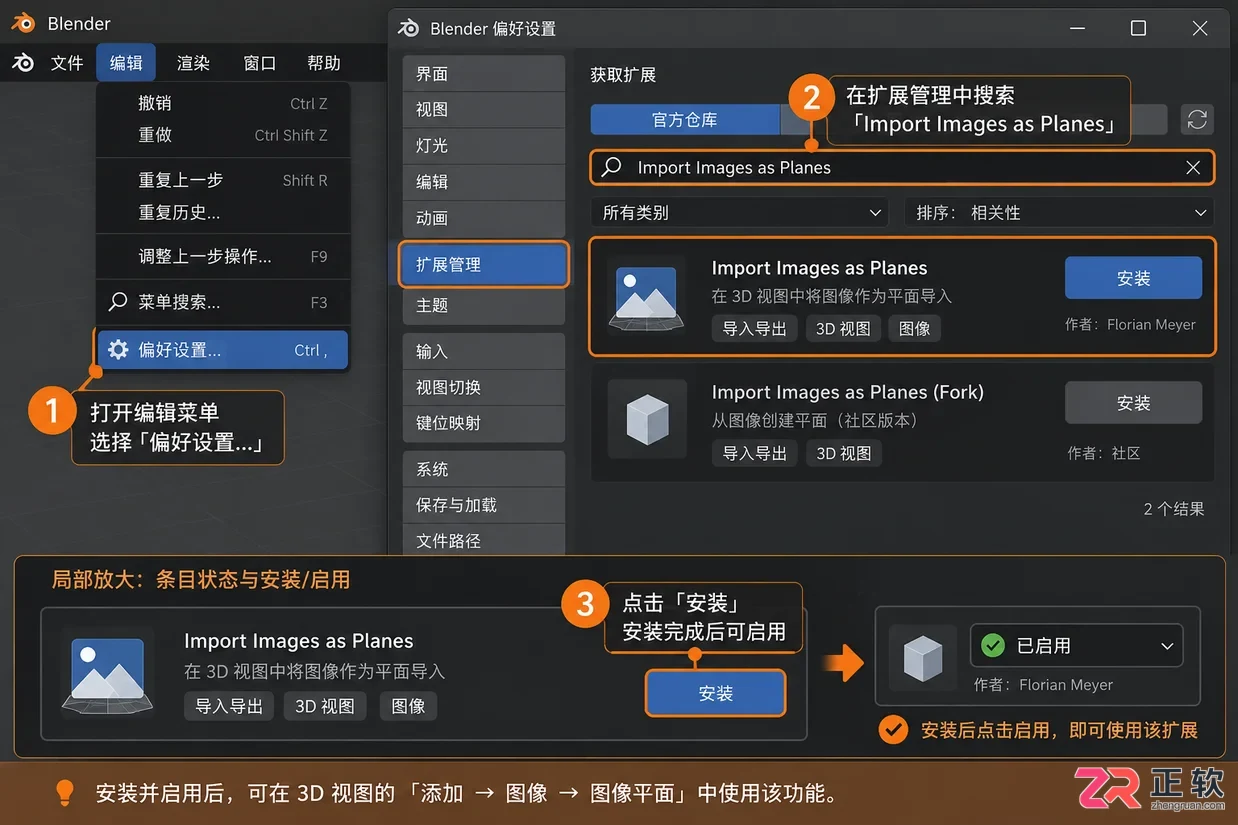This screenshot has height=825, width=1238.
Task: Click the Blender logo beside the 文件 menu
Action: (23, 63)
